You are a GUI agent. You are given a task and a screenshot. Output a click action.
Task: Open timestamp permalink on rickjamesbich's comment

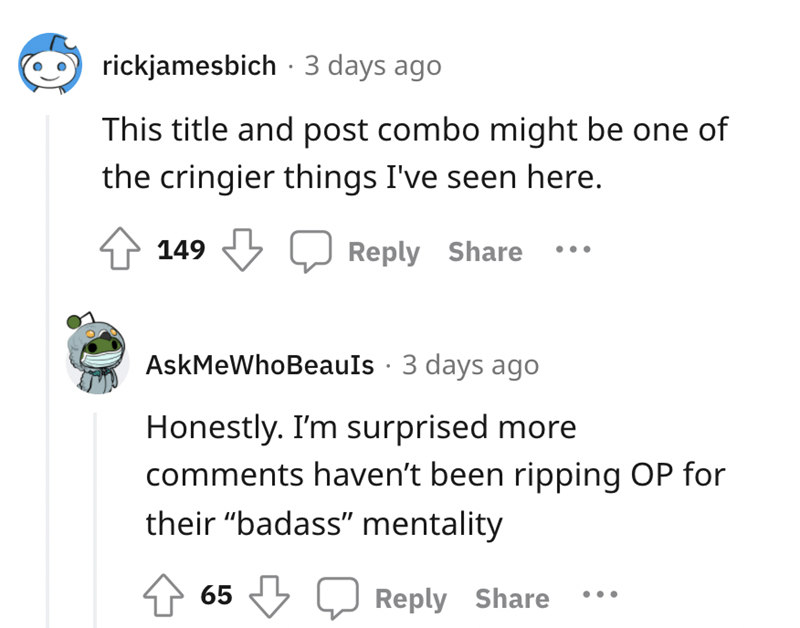tap(372, 66)
